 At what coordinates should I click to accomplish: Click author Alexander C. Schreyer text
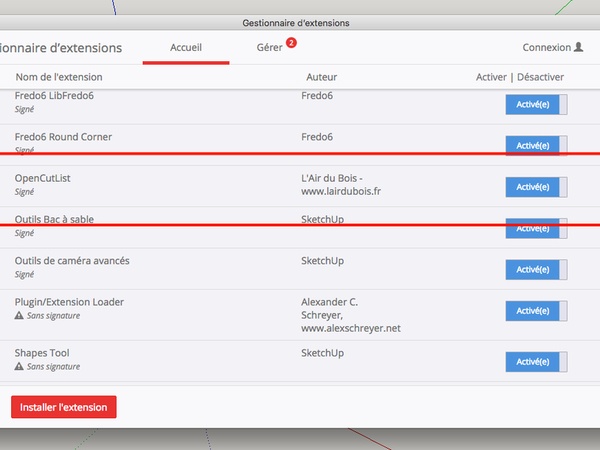351,315
